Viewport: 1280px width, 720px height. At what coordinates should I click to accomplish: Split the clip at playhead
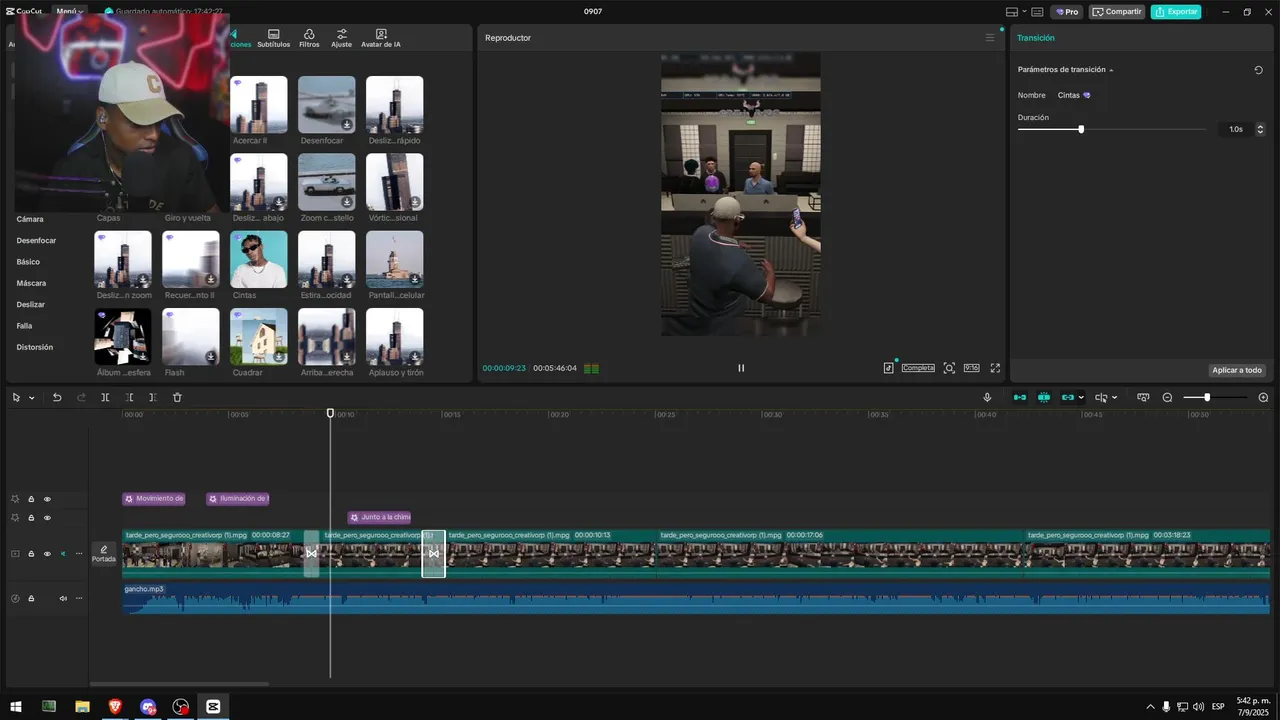105,398
